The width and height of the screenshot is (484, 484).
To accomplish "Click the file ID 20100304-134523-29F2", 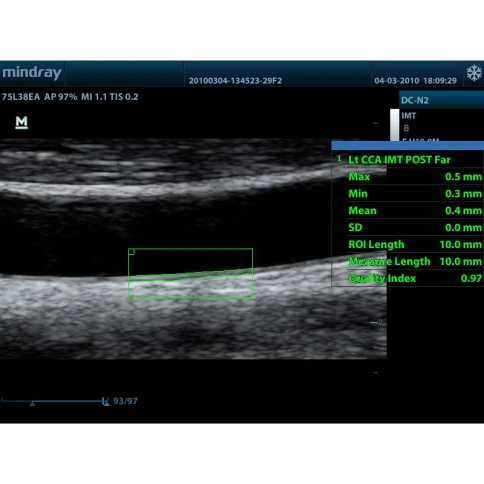I will [x=235, y=81].
